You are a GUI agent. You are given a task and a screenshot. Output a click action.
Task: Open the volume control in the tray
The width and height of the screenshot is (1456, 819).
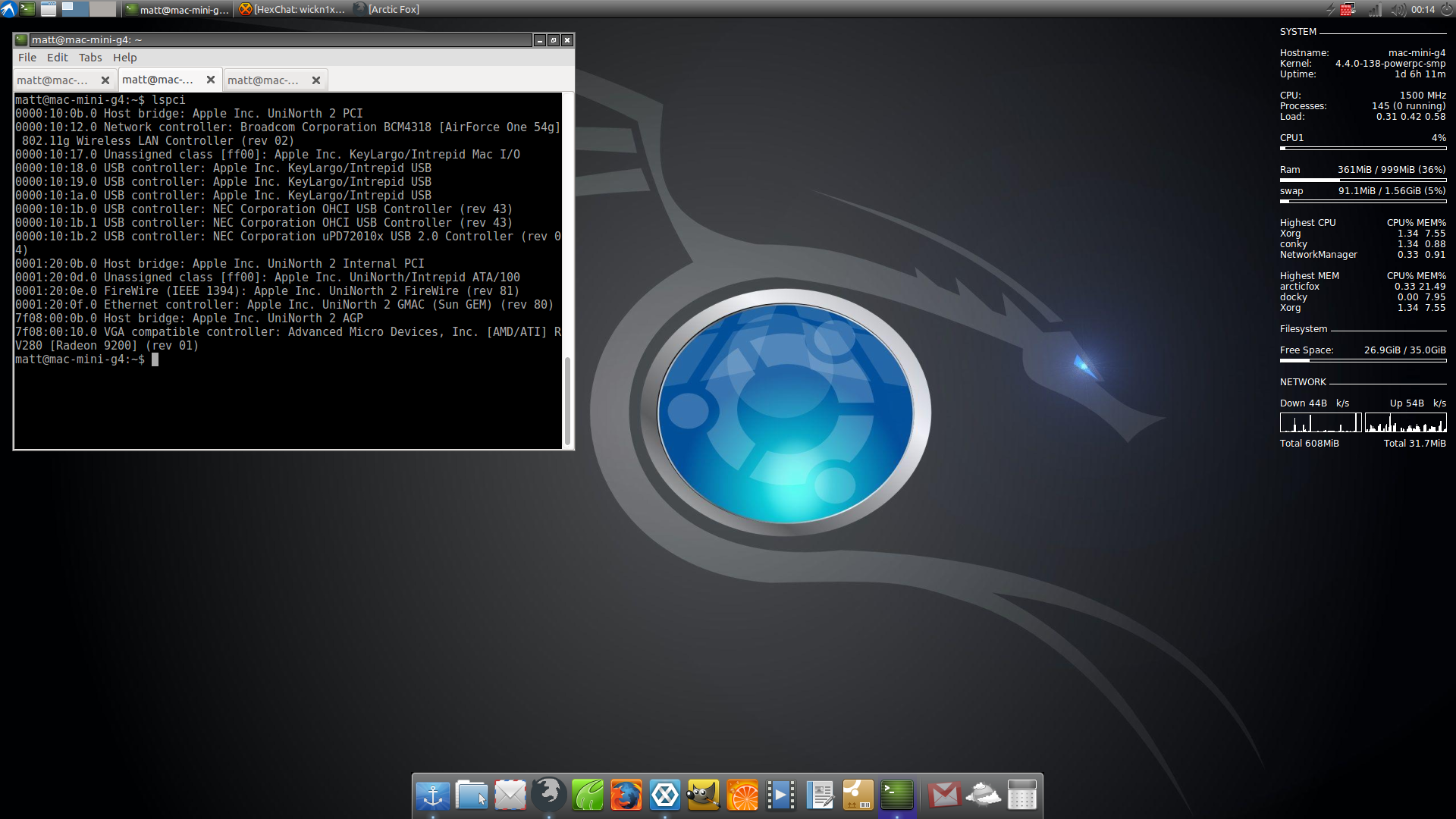tap(1398, 9)
